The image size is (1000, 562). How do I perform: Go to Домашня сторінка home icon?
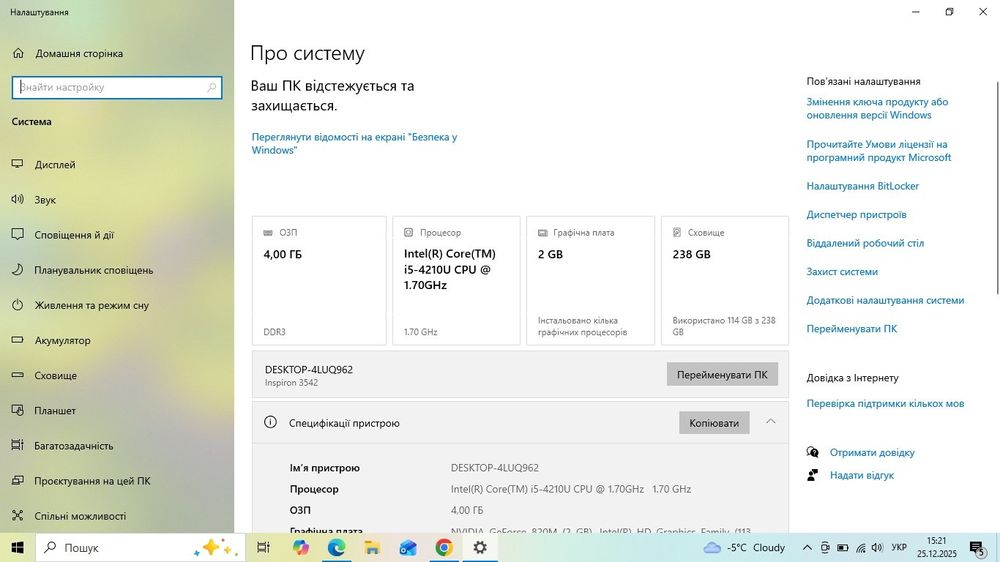click(x=18, y=54)
